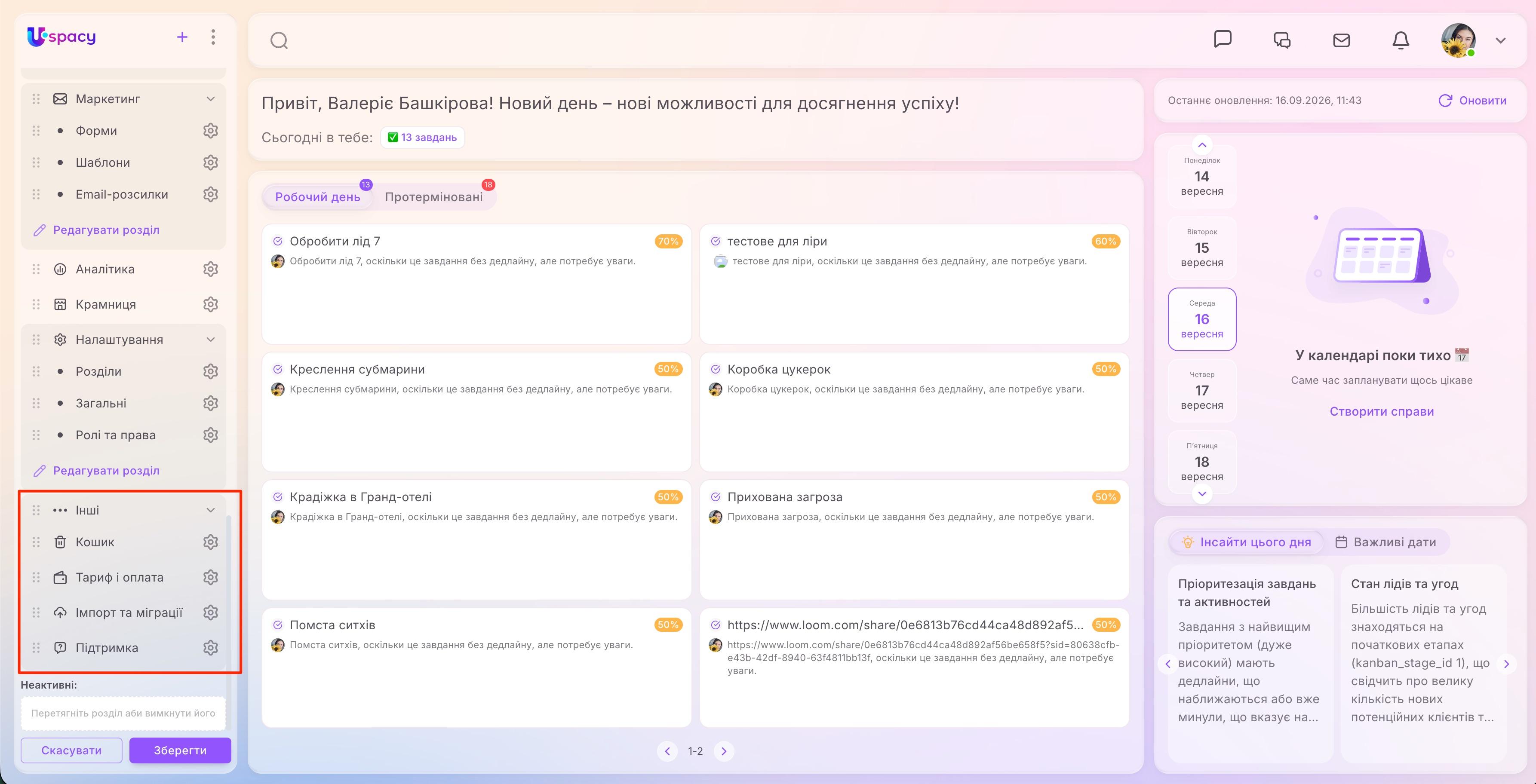The height and width of the screenshot is (784, 1536).
Task: Check off the Помста ситхів task
Action: (x=278, y=625)
